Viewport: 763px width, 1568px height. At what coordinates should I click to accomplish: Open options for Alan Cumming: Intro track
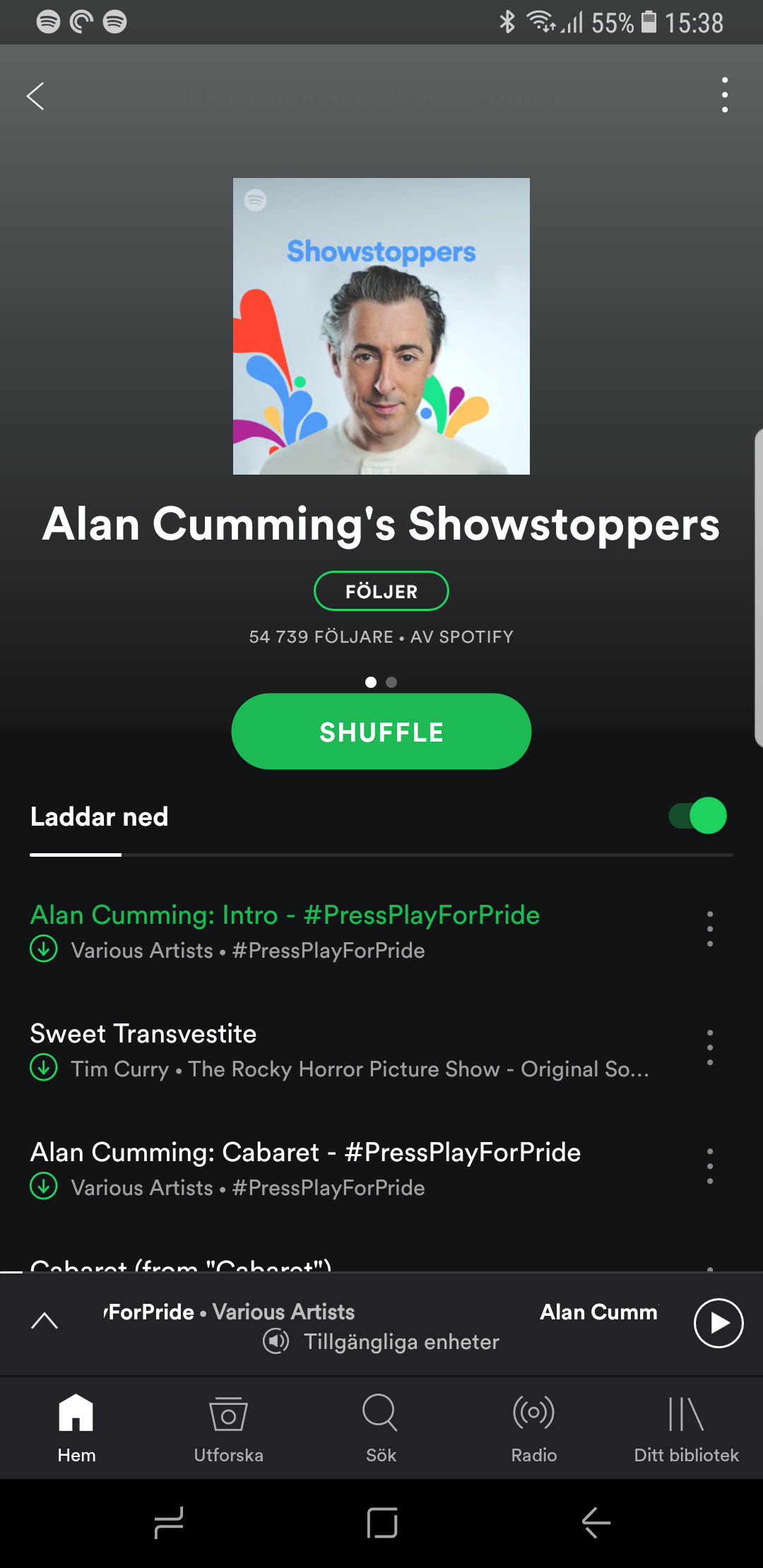[x=710, y=929]
